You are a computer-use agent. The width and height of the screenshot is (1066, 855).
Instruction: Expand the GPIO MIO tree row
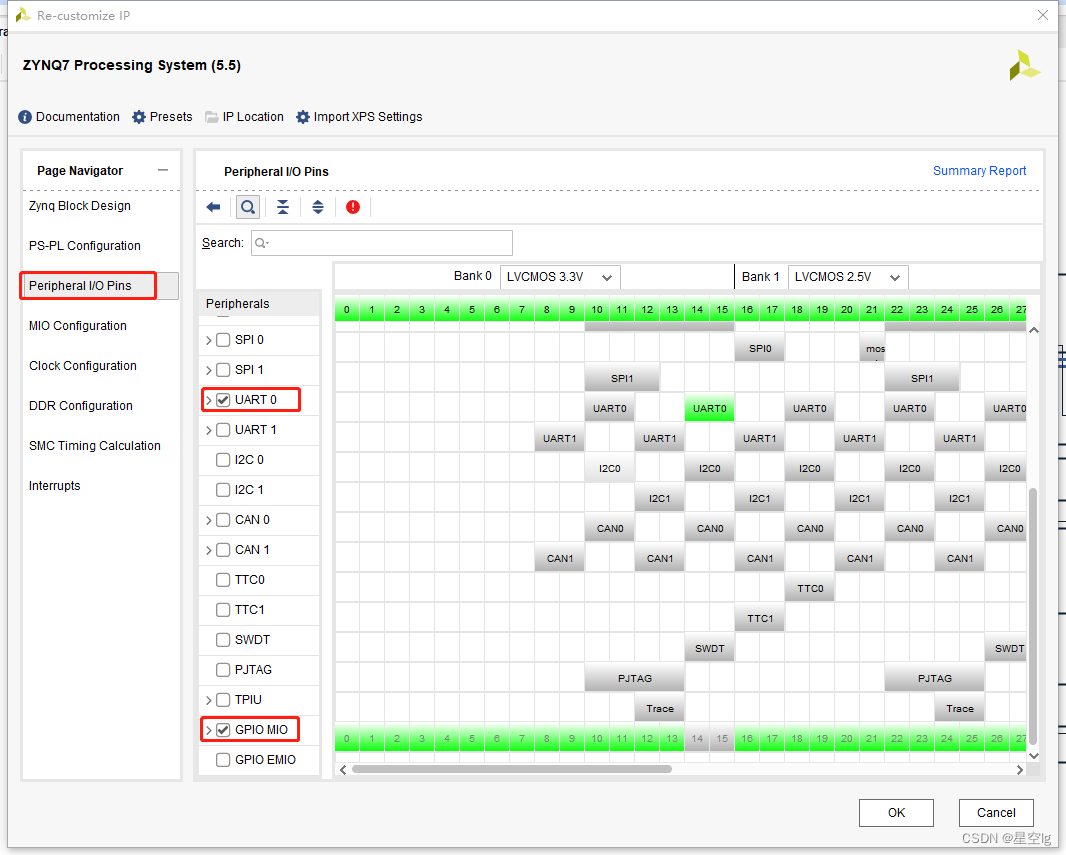[x=209, y=730]
